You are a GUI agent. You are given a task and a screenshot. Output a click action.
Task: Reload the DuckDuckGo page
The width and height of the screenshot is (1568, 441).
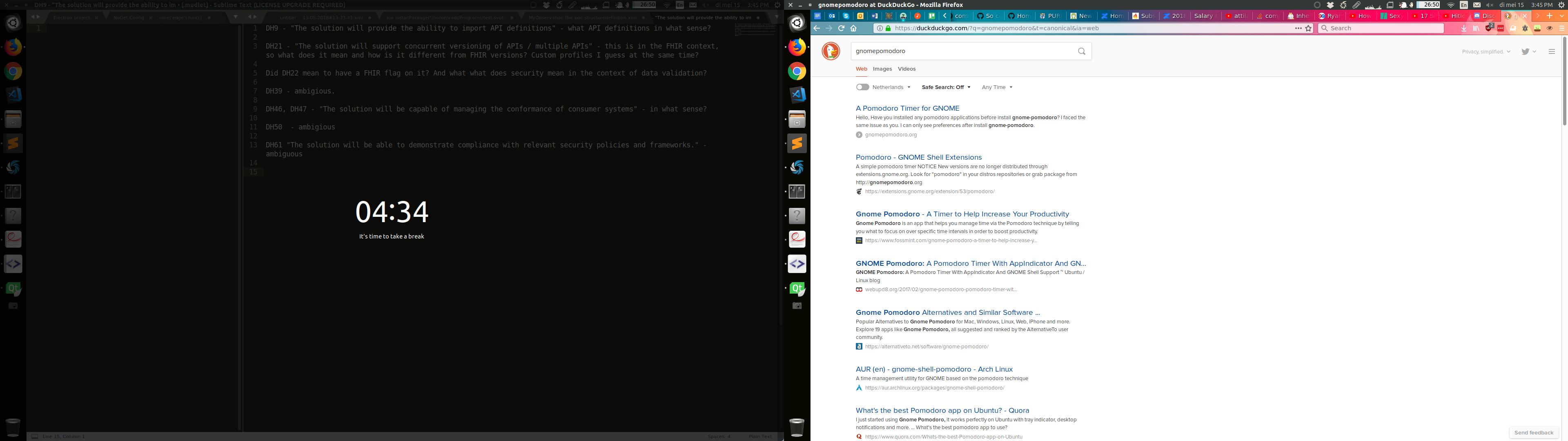click(x=841, y=28)
